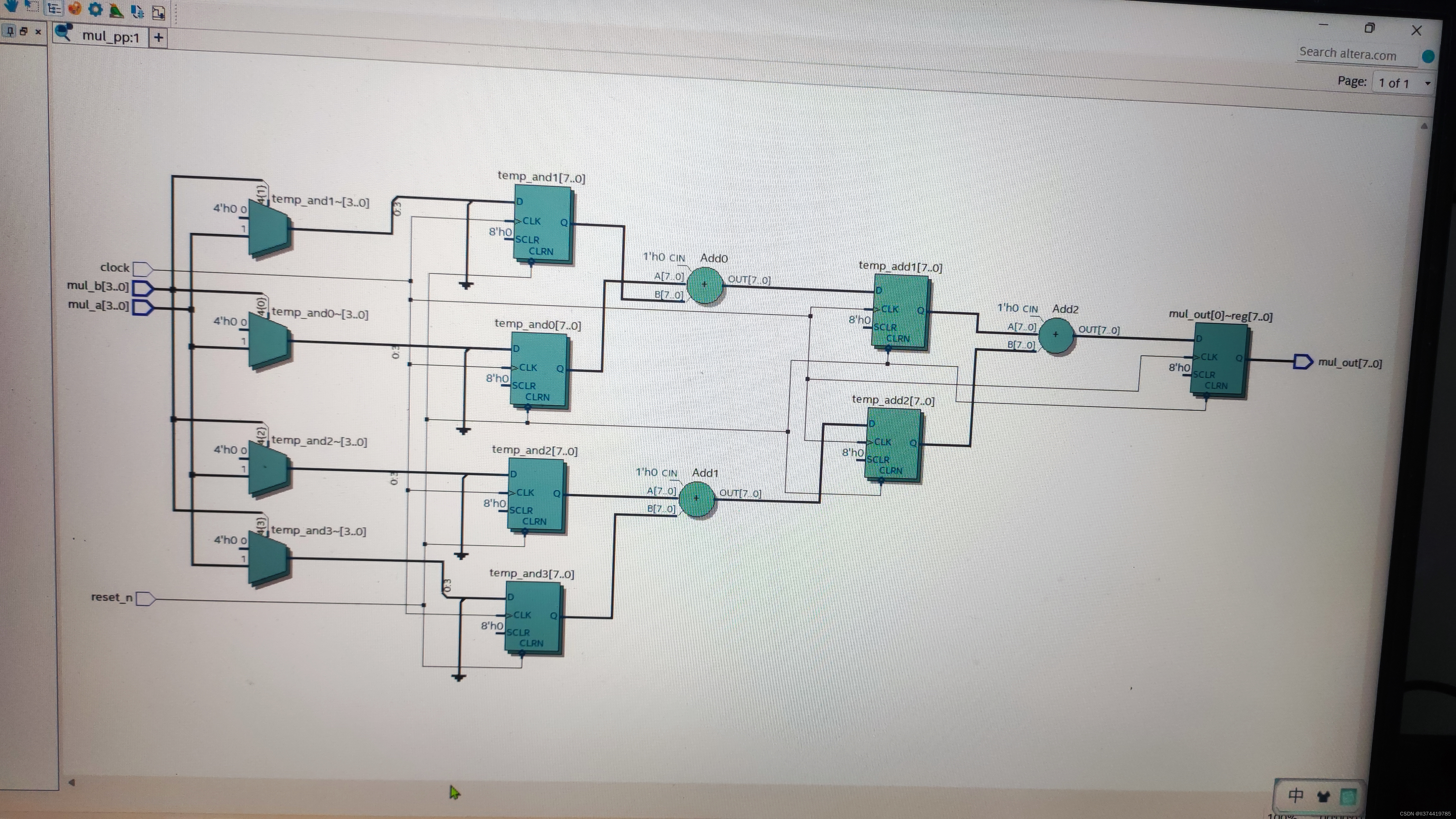
Task: Toggle the netlist navigator hierarchy icon
Action: 54,8
